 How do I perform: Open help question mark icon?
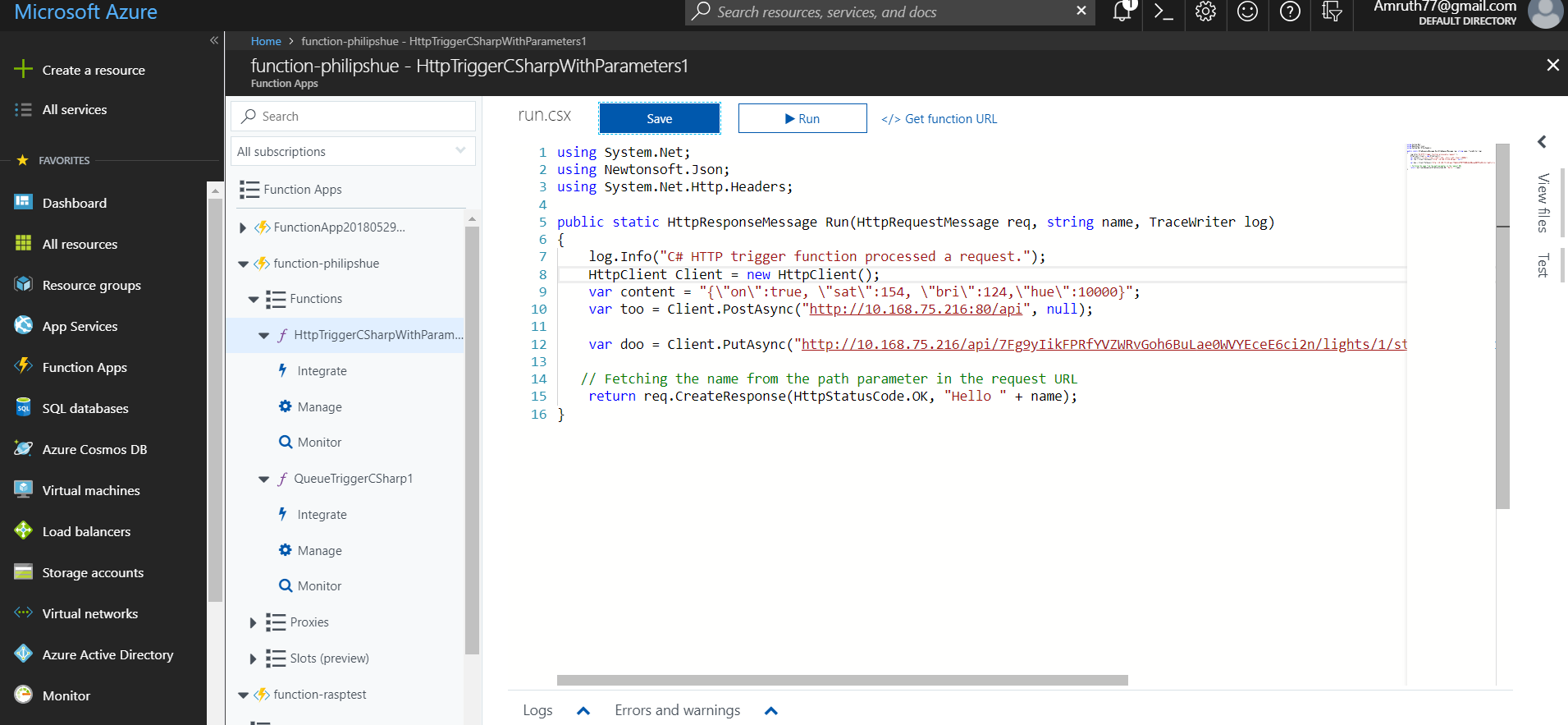[x=1290, y=11]
